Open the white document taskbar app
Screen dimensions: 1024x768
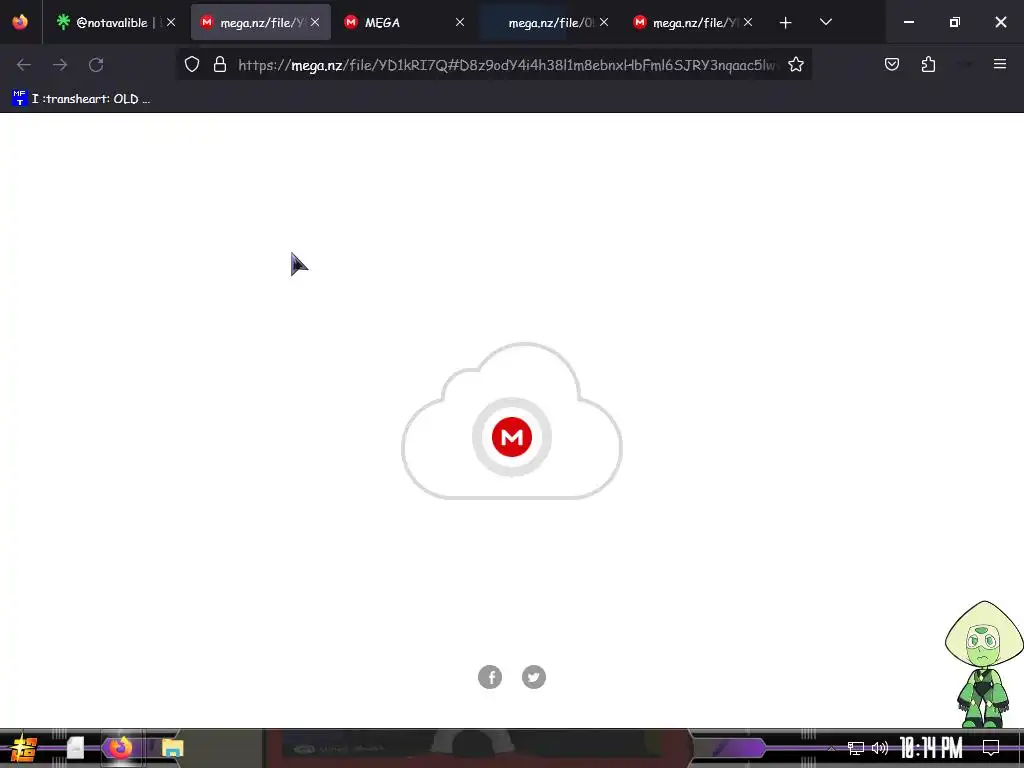coord(75,748)
